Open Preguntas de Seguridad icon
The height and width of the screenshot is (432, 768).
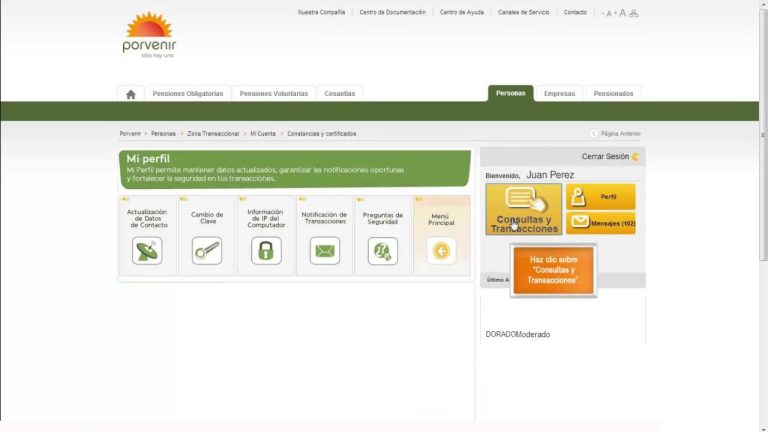(x=382, y=250)
